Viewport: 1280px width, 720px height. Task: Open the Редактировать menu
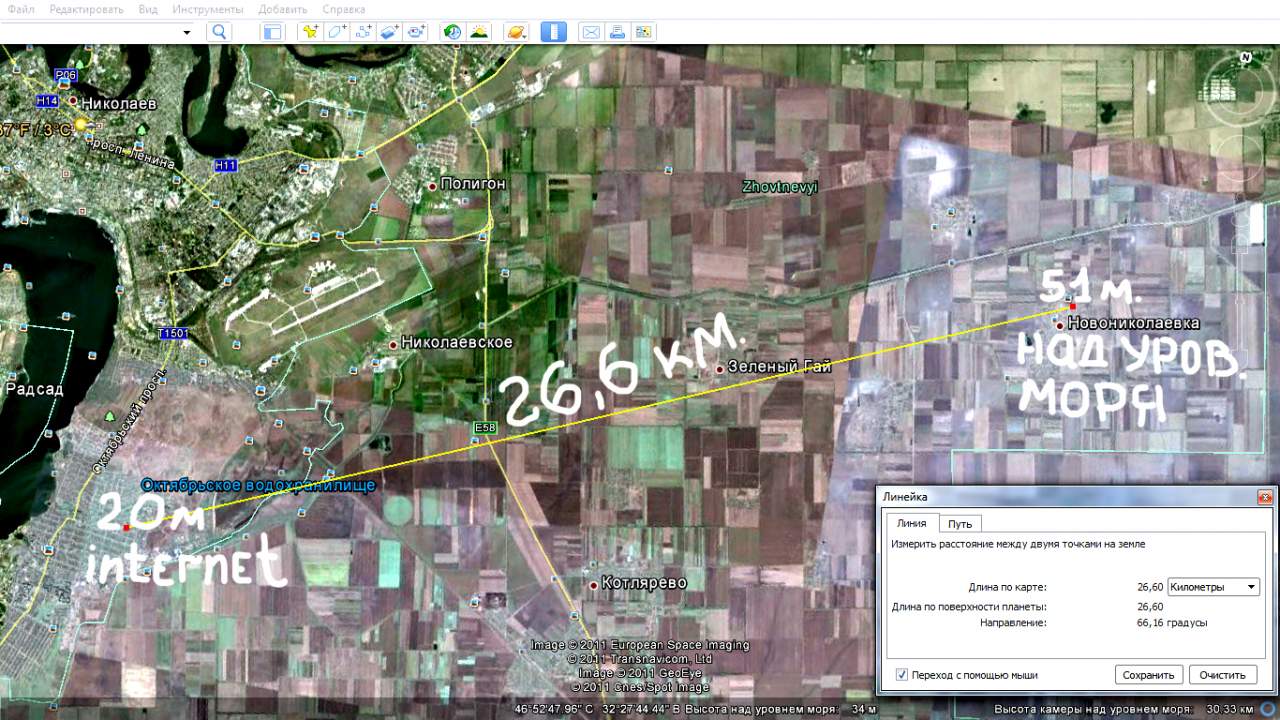[86, 9]
